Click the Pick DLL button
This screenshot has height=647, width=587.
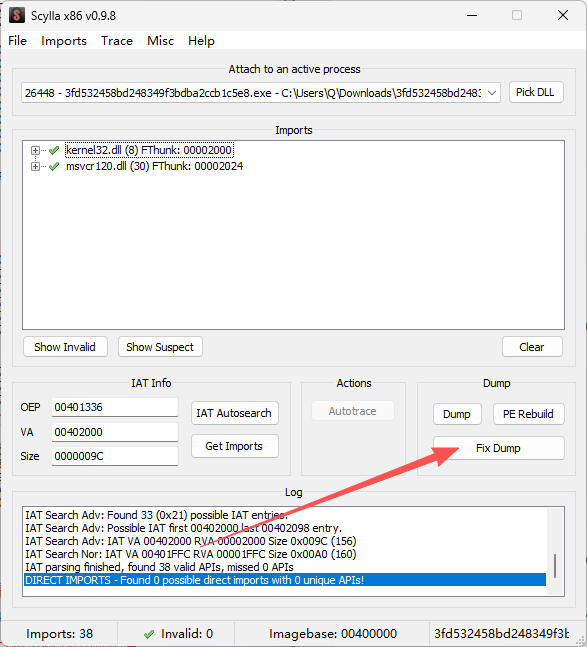536,92
